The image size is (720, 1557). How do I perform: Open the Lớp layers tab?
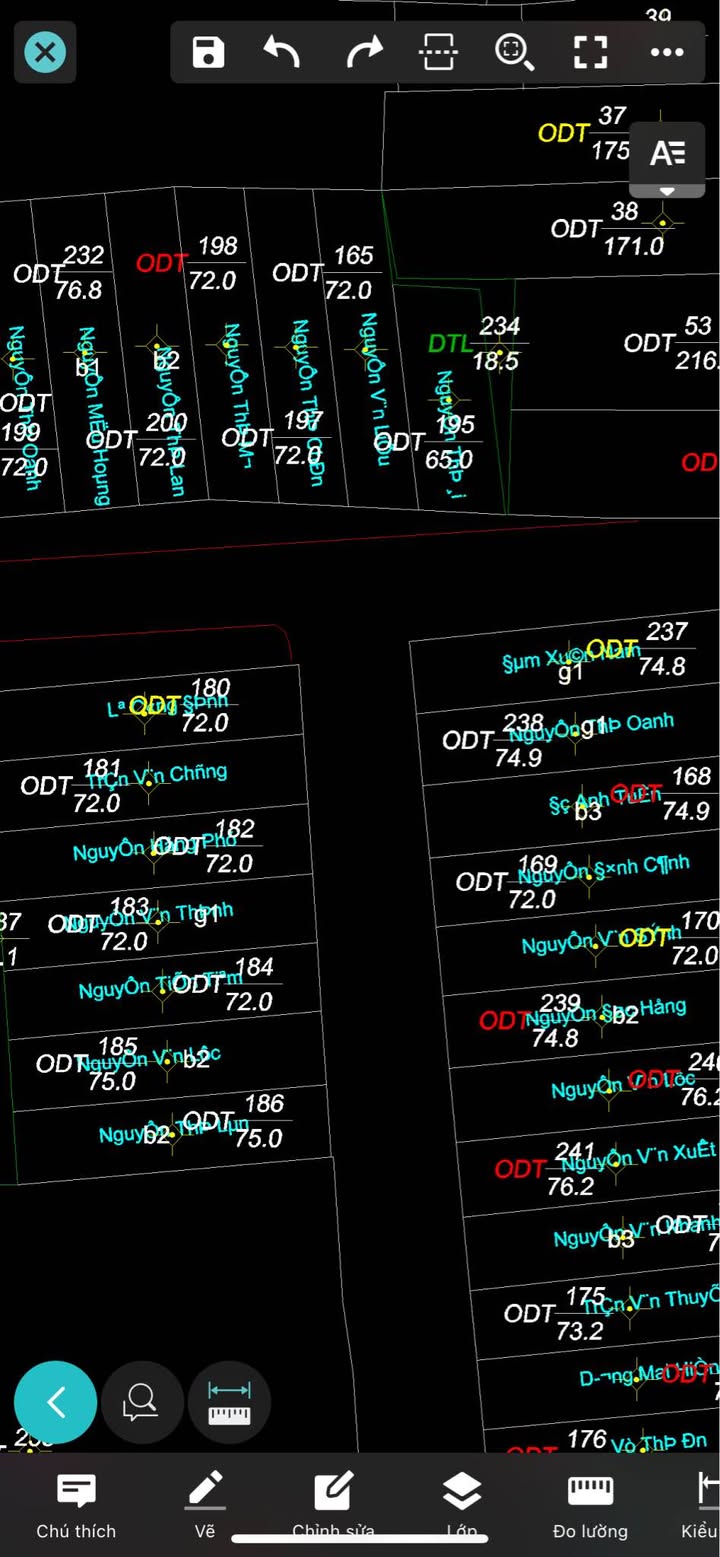[x=461, y=1505]
